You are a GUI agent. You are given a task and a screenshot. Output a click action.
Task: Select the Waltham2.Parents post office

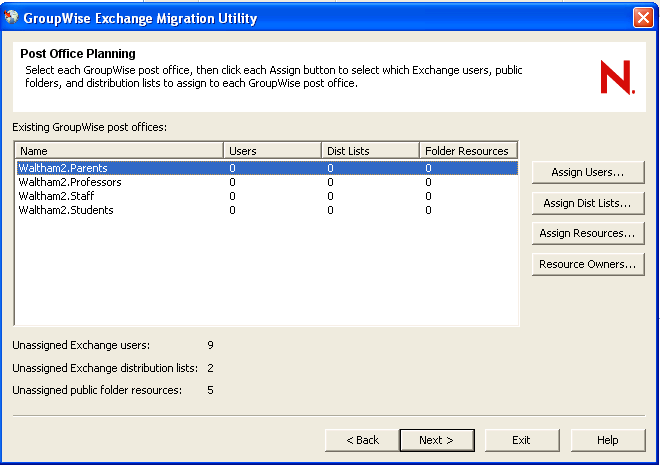63,168
